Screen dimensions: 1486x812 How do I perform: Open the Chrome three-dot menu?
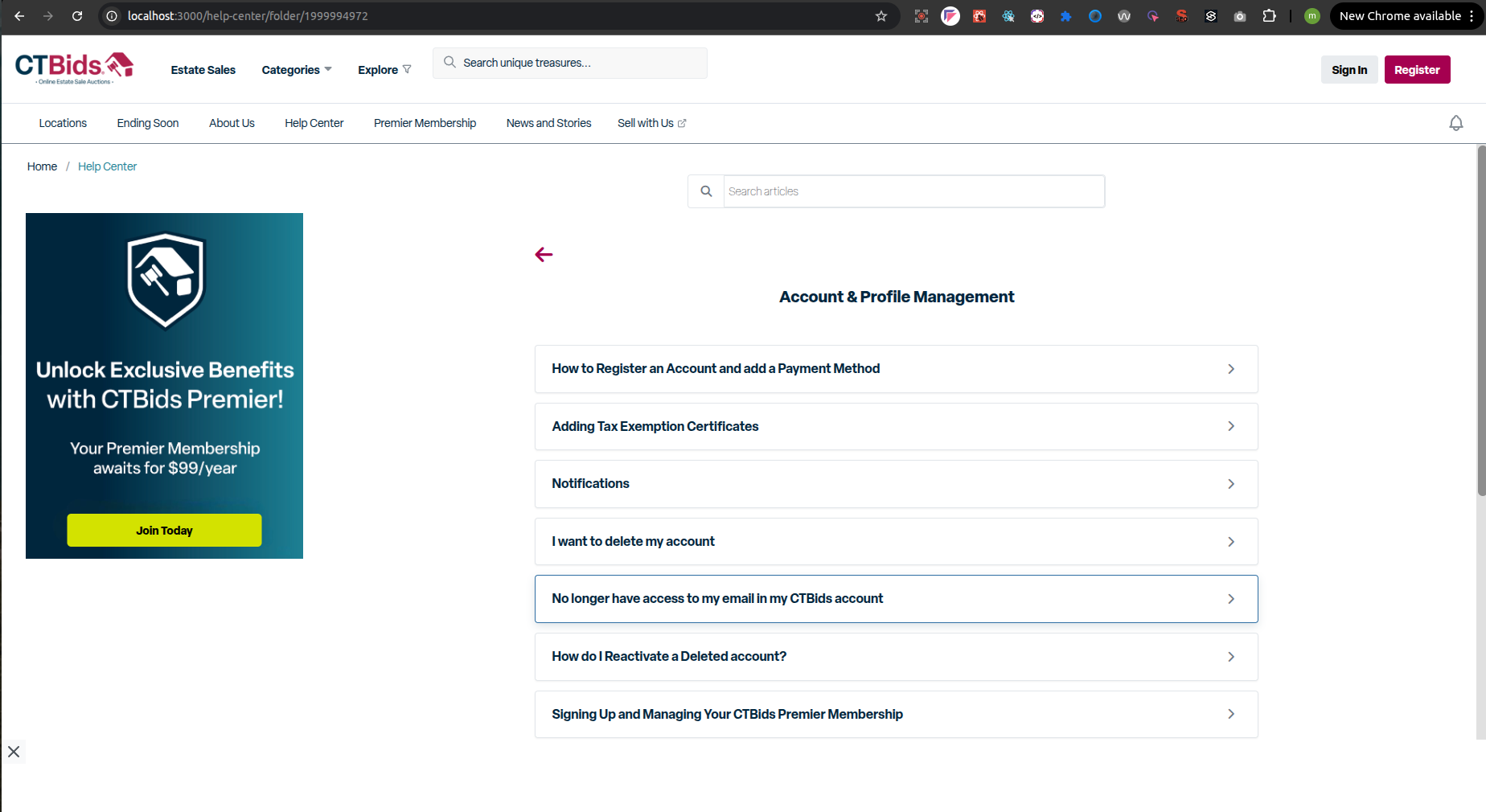[x=1472, y=16]
